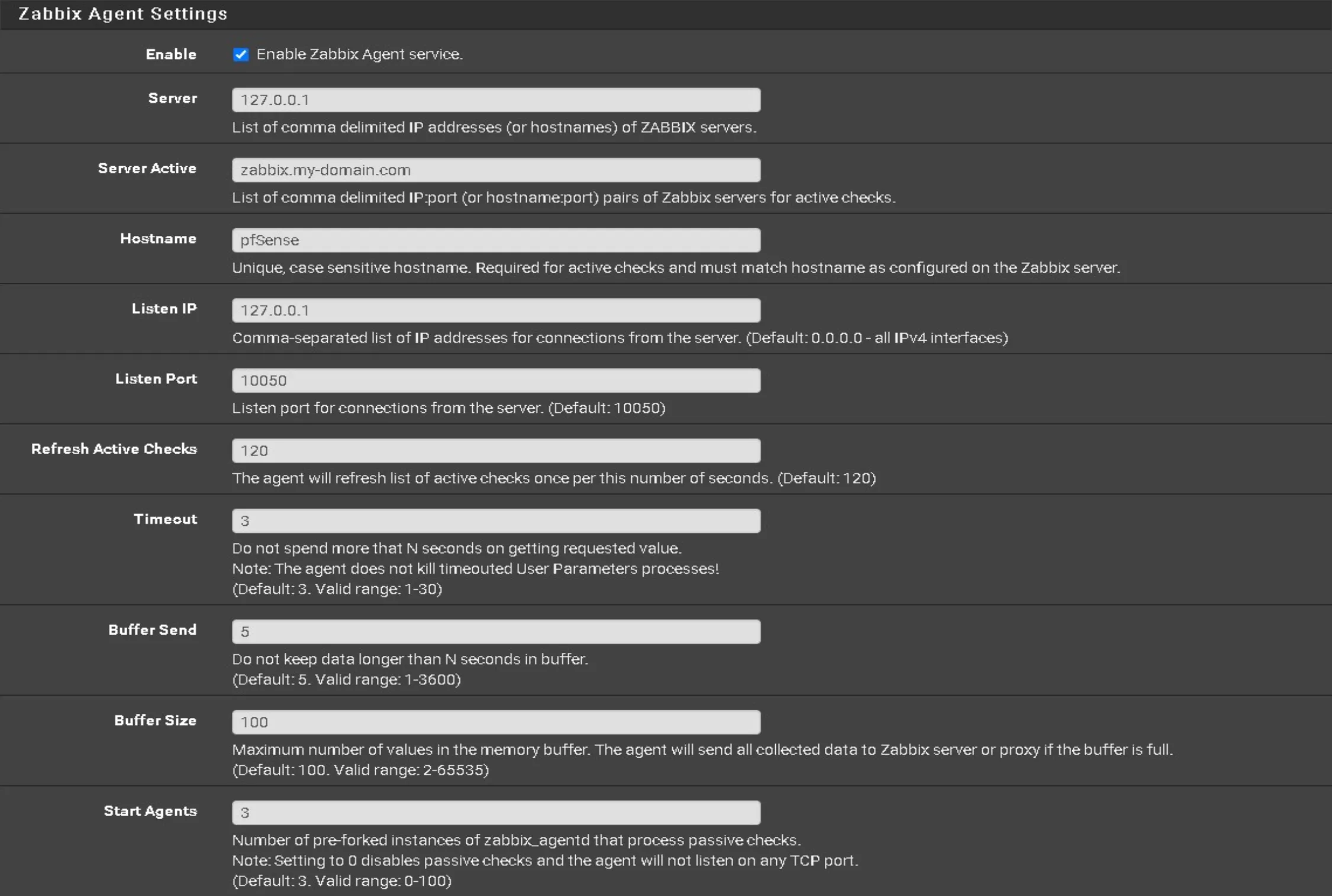Select the Buffer Send input field

(x=496, y=631)
